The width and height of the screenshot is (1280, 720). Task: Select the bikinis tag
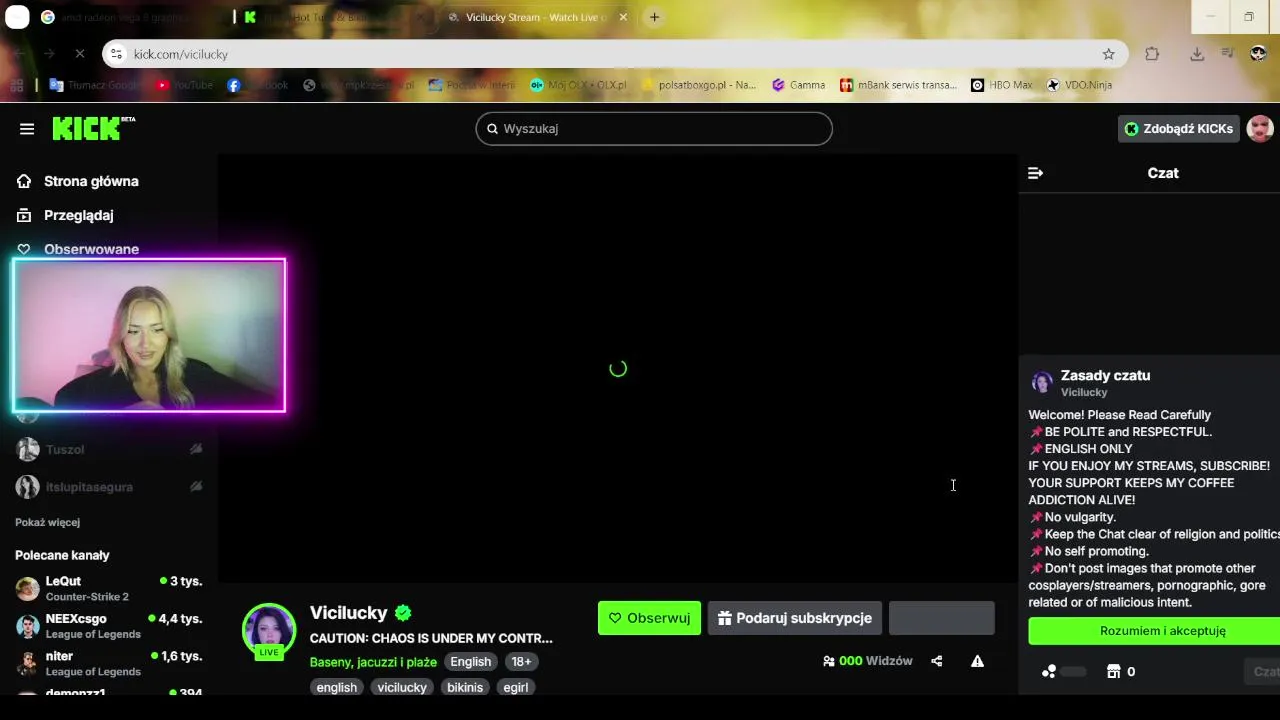click(x=465, y=688)
